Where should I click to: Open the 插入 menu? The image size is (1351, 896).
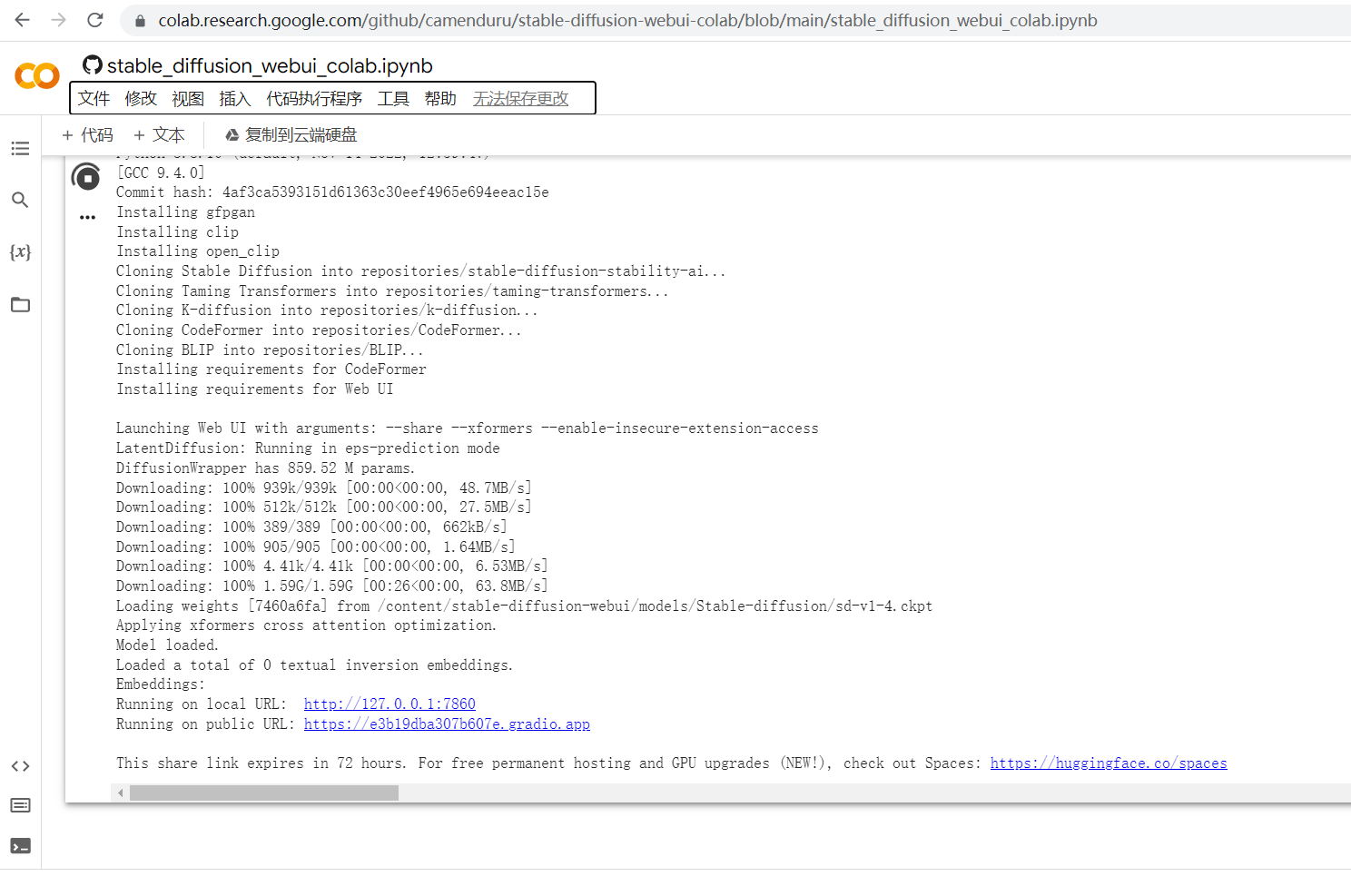tap(235, 98)
